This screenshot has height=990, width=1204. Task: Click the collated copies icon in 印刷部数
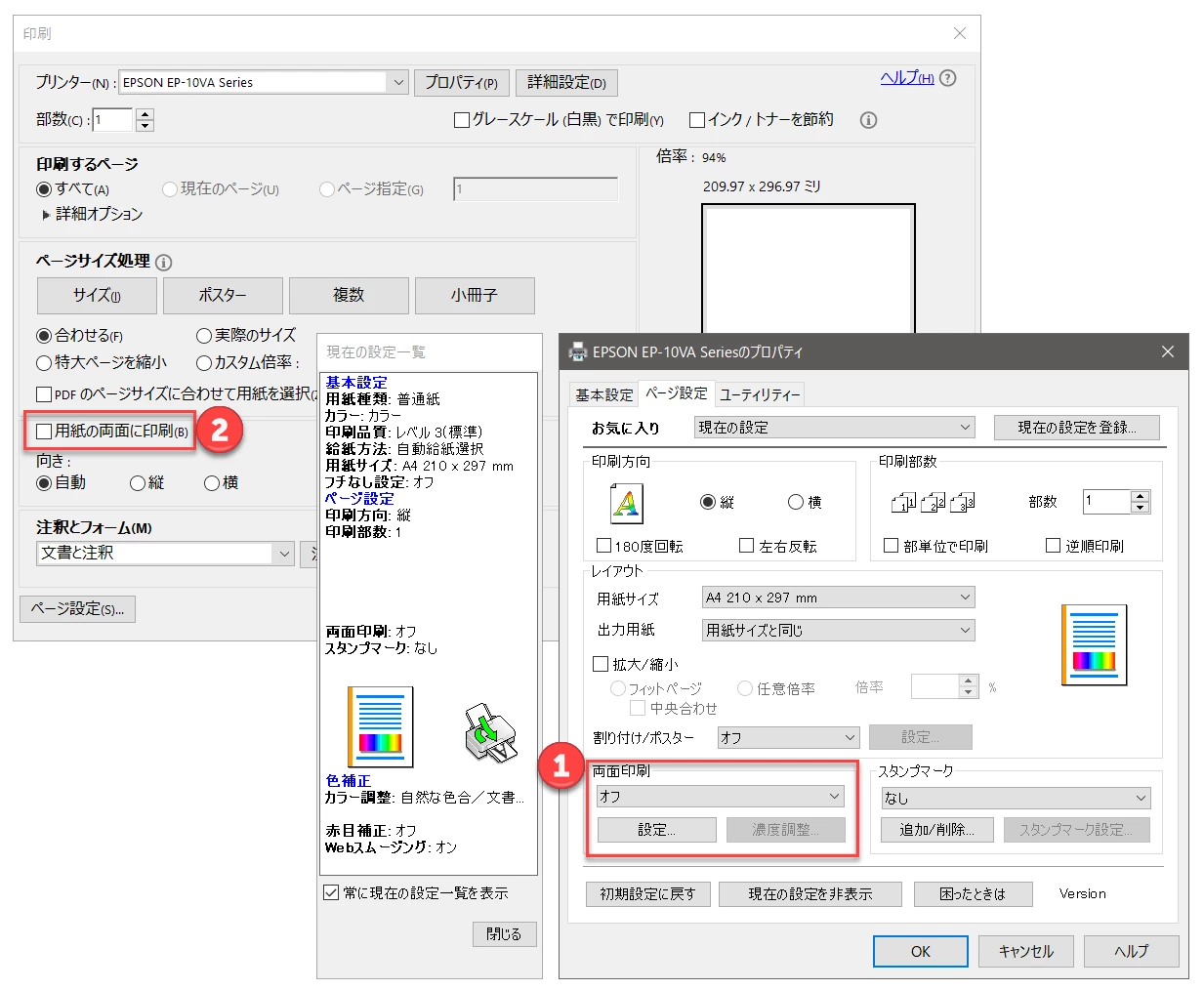(x=933, y=502)
